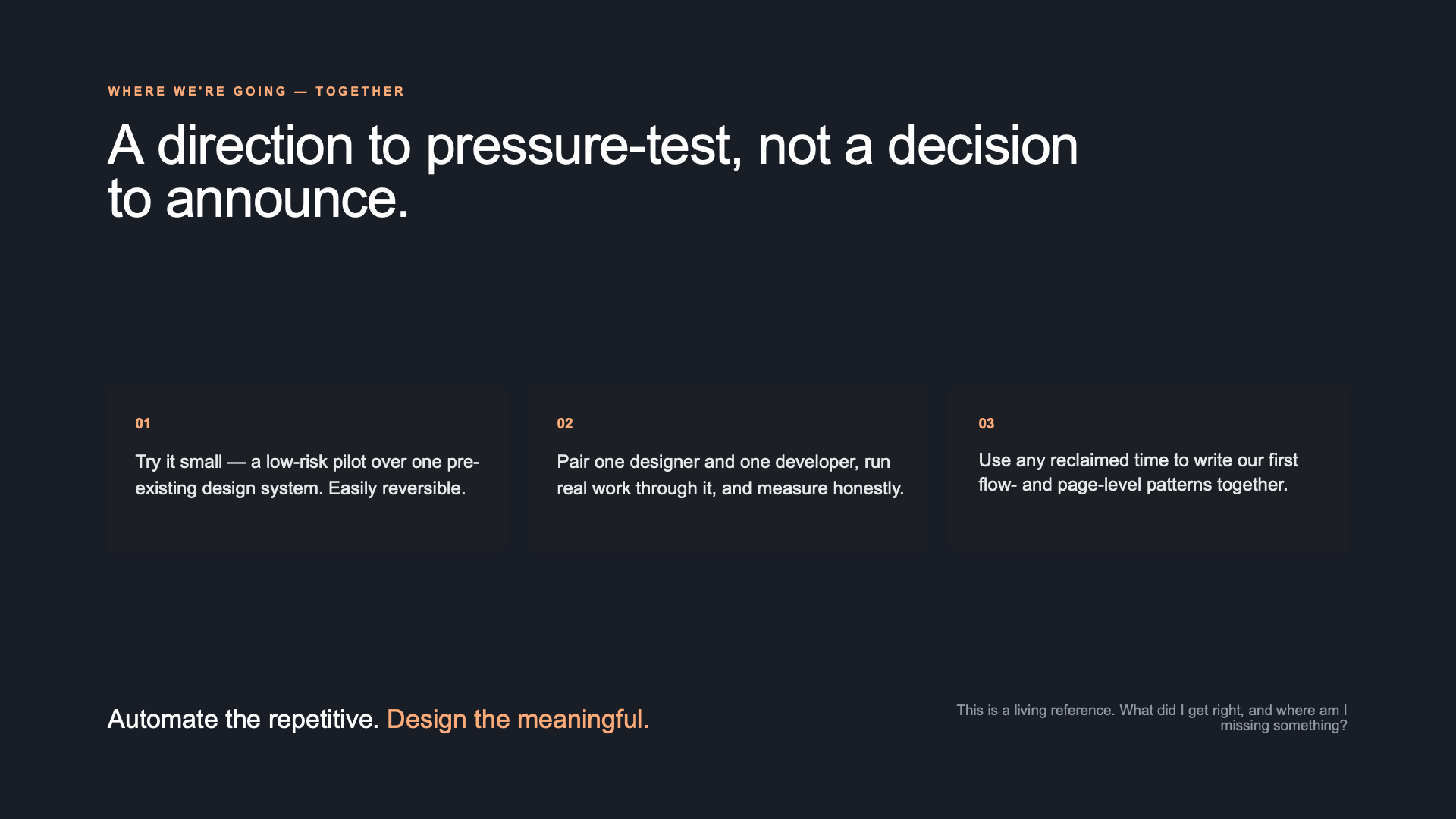Click the orange text 'Design the meaningful.'
1456x819 pixels.
tap(518, 719)
